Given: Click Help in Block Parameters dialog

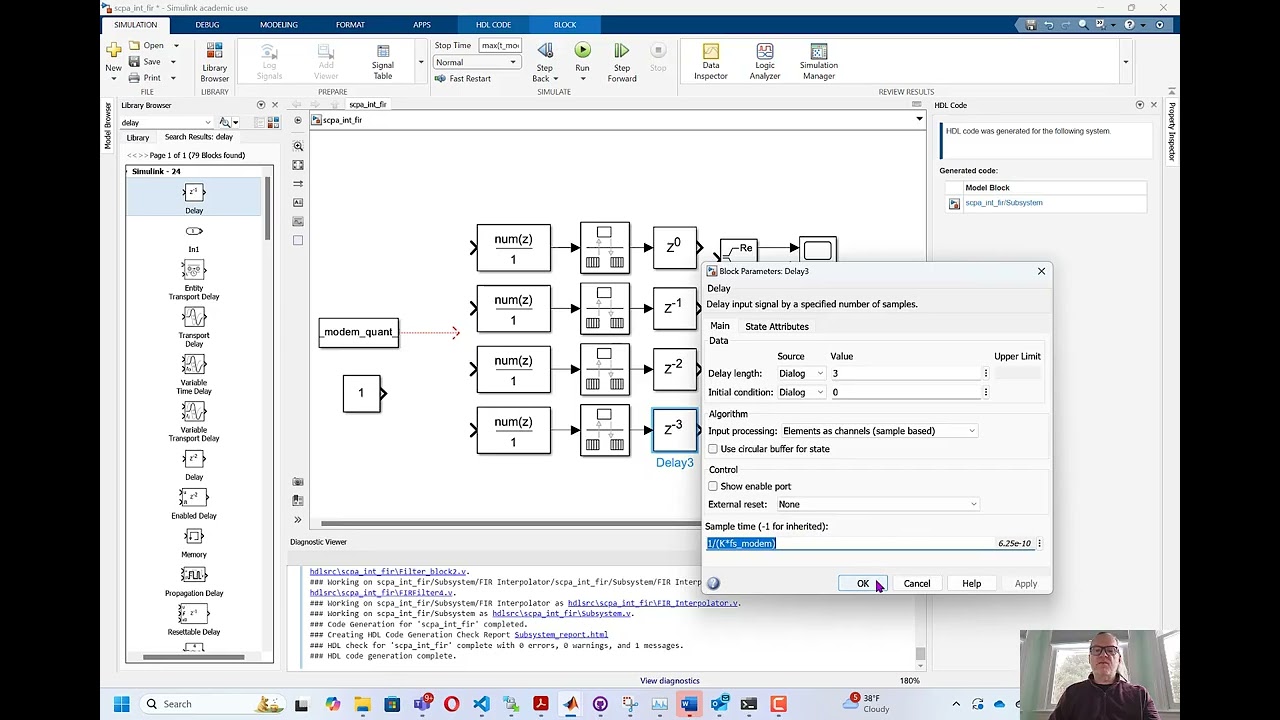Looking at the screenshot, I should (971, 583).
